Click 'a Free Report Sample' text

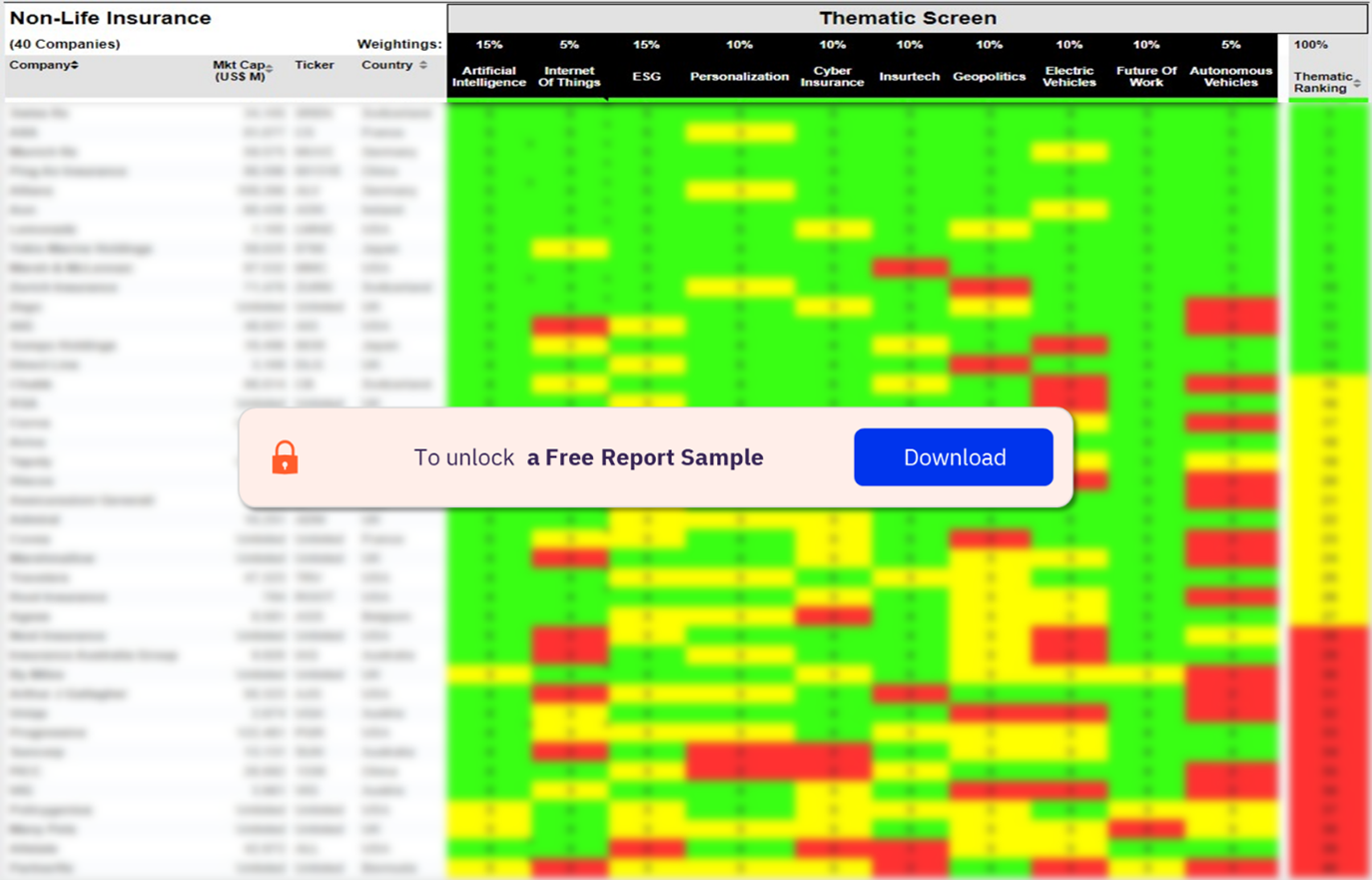click(645, 457)
